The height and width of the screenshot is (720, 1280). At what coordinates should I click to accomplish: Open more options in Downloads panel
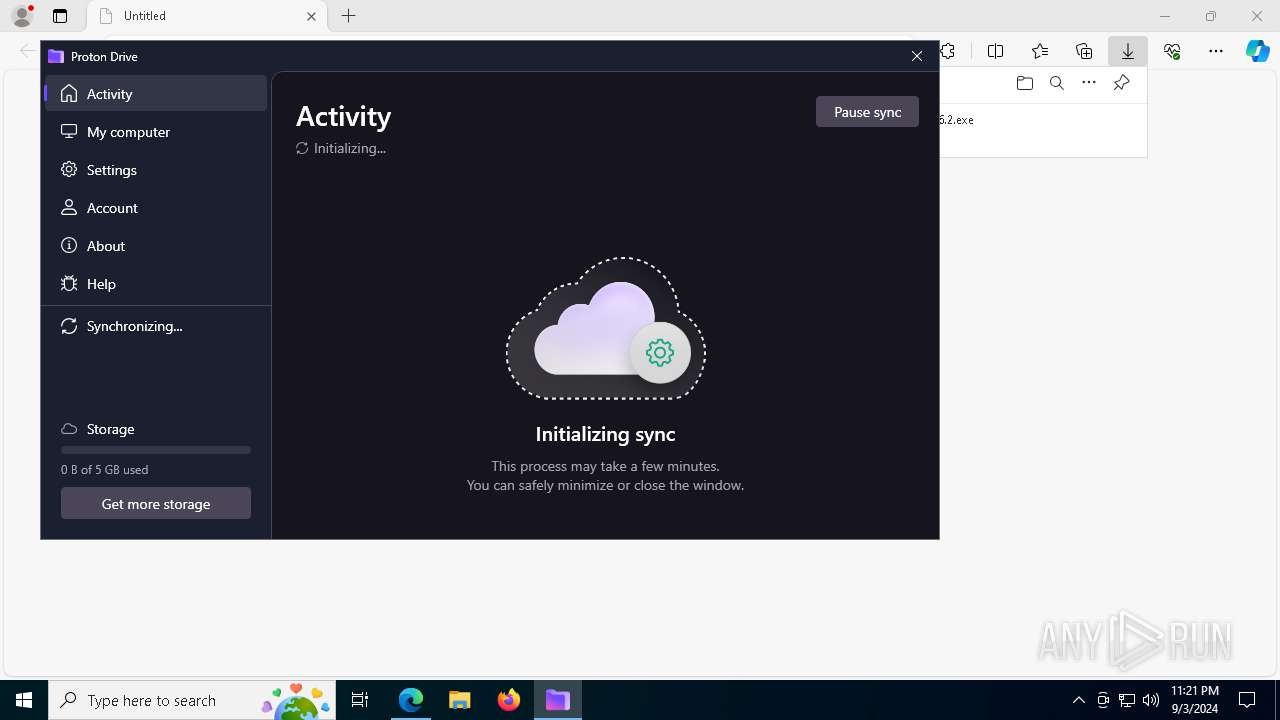point(1089,83)
